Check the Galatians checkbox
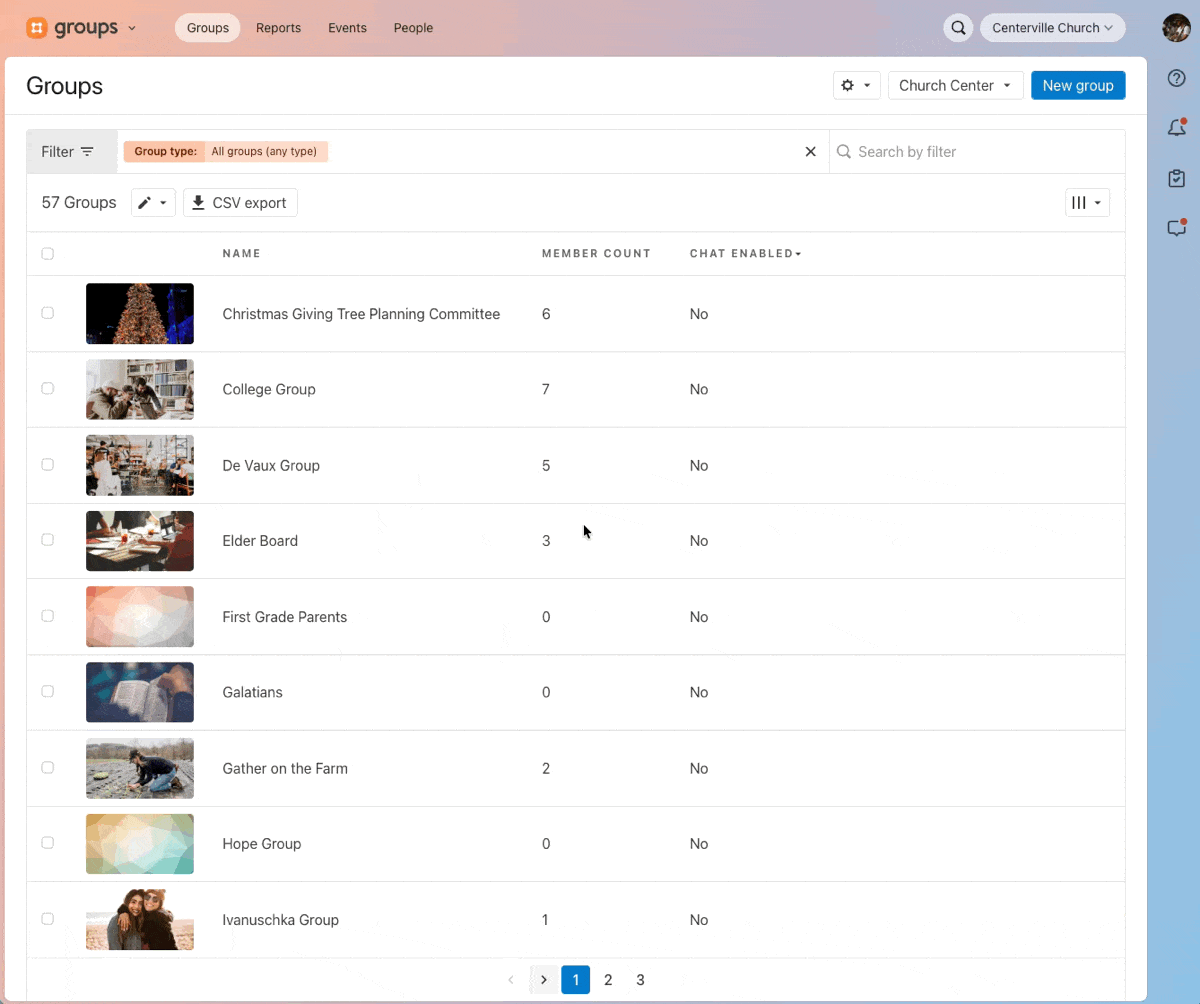The width and height of the screenshot is (1200, 1004). [x=47, y=691]
